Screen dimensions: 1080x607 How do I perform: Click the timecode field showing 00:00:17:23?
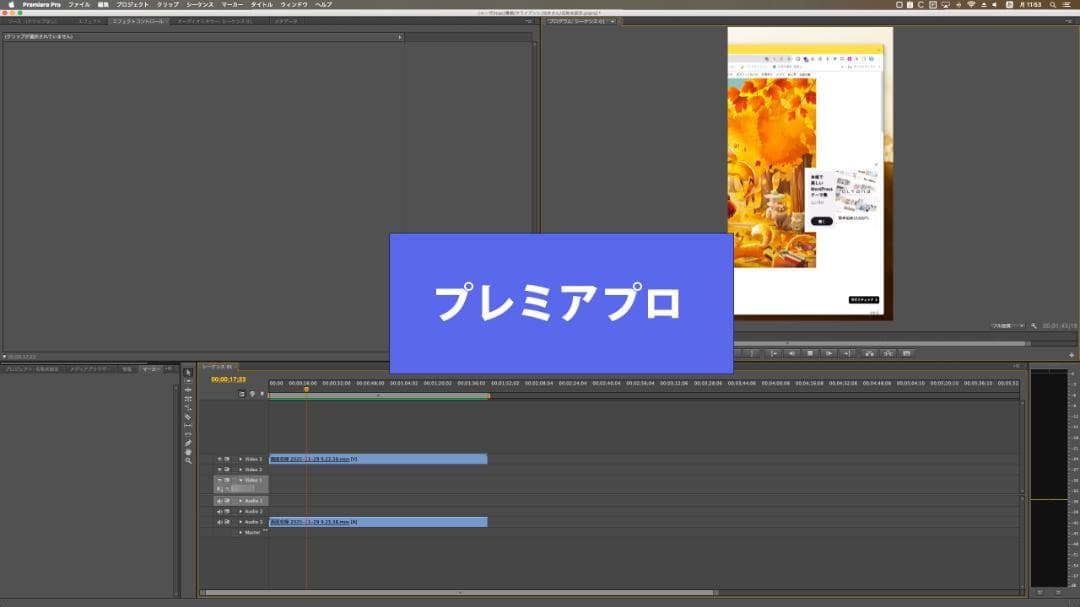(x=228, y=377)
